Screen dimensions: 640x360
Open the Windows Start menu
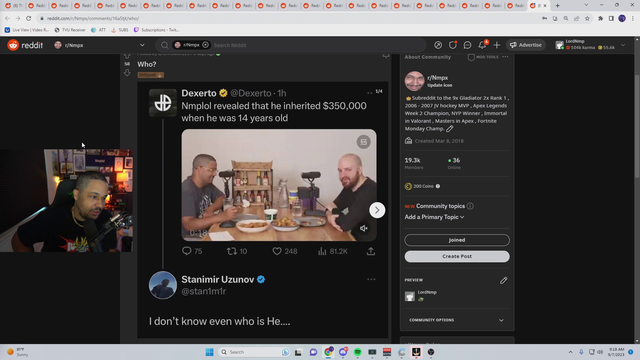pos(209,352)
